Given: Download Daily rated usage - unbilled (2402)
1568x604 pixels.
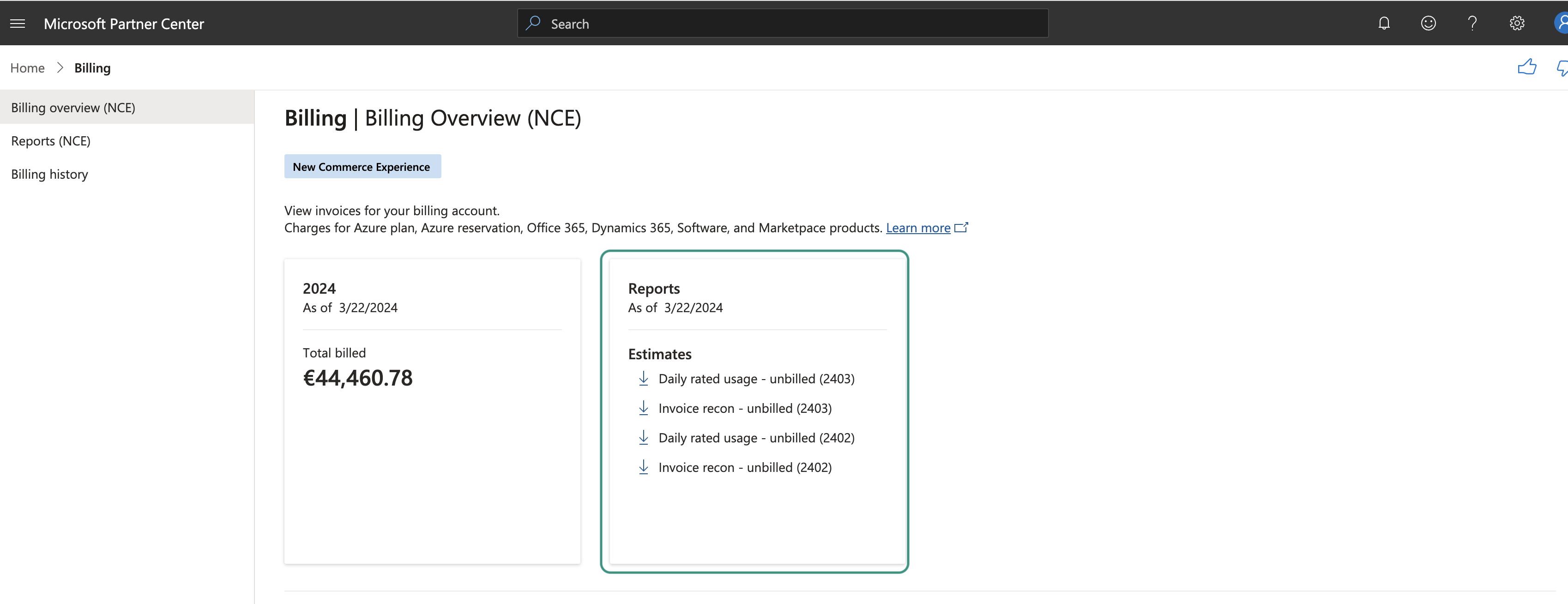Looking at the screenshot, I should 756,437.
